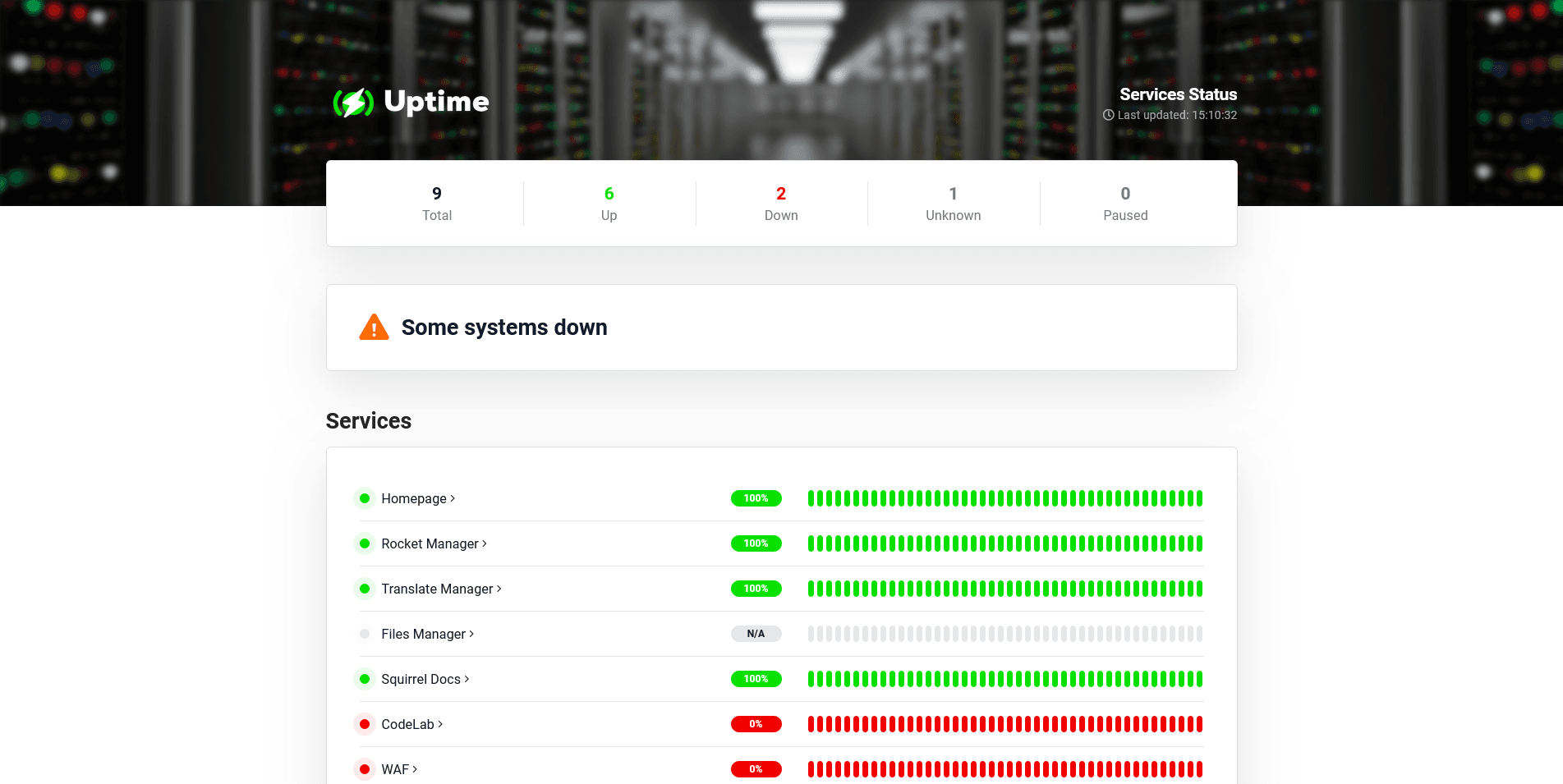Screen dimensions: 1563x784
Task: Open the CodeLab service details
Action: tap(407, 724)
